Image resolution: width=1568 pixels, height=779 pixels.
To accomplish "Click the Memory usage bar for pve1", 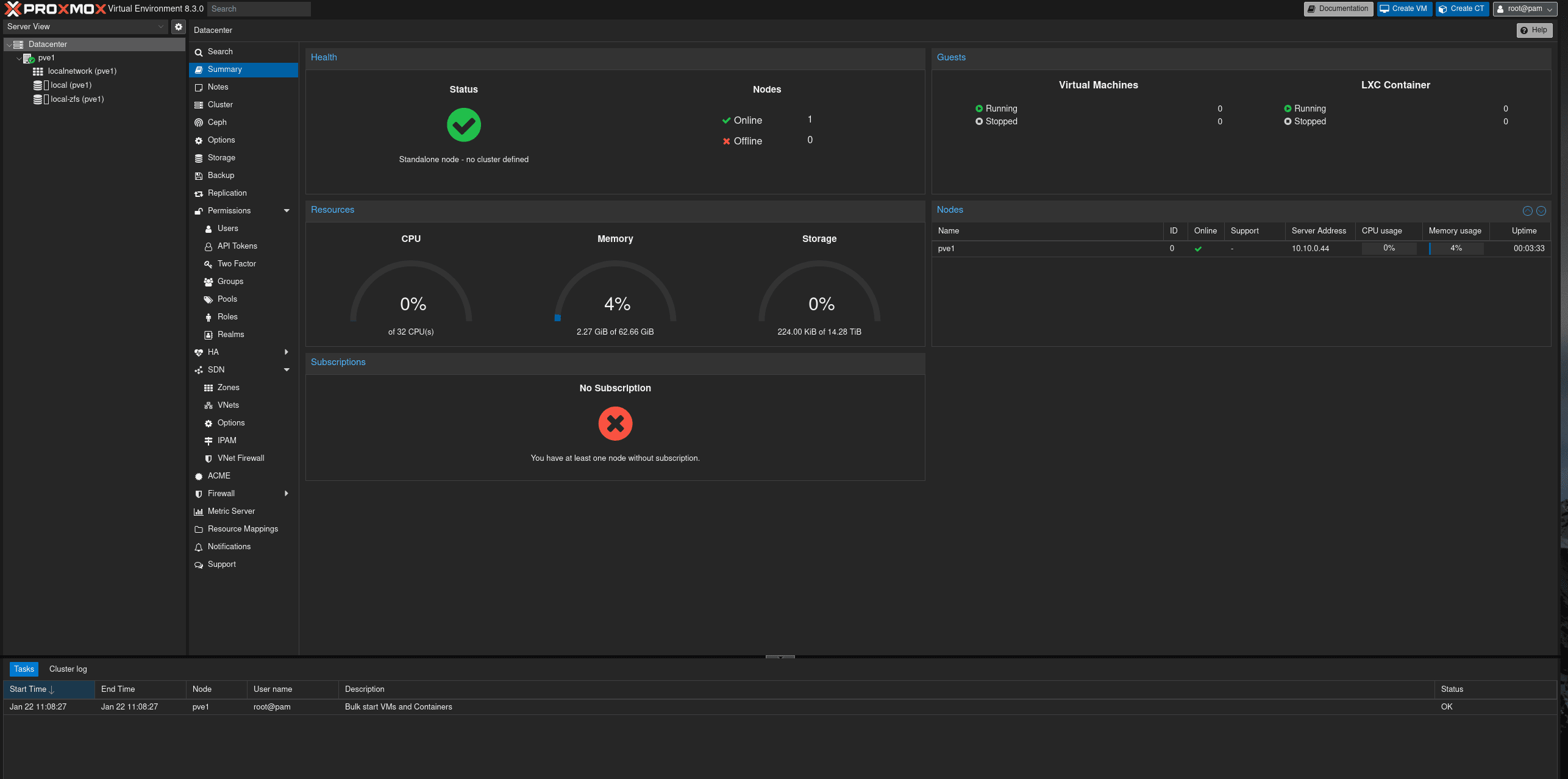I will coord(1456,248).
